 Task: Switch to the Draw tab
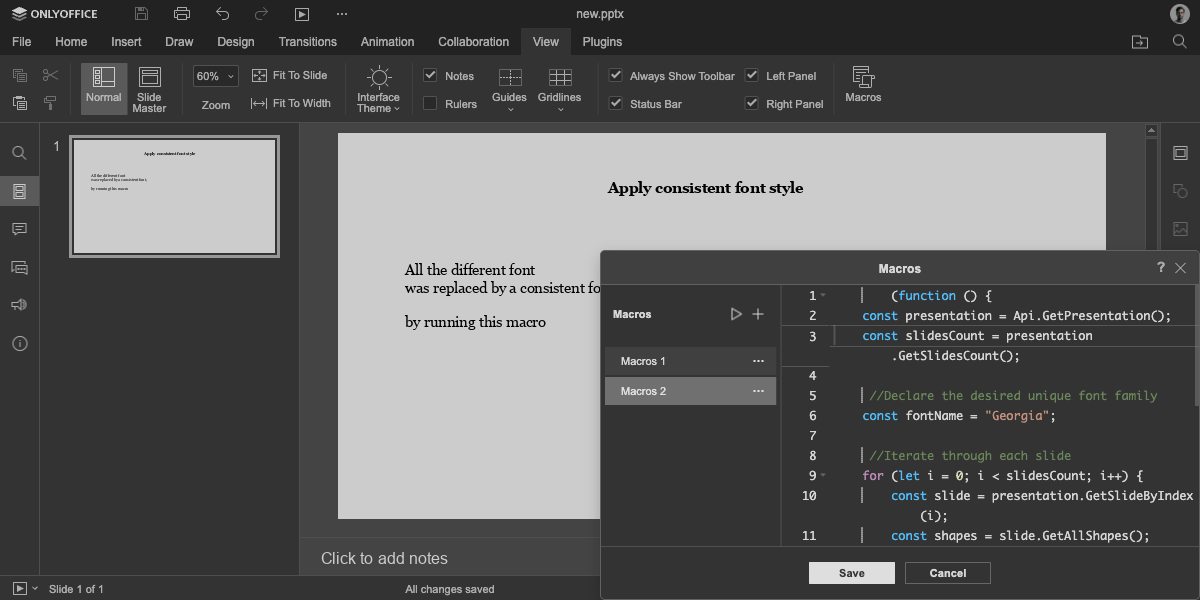pos(179,42)
